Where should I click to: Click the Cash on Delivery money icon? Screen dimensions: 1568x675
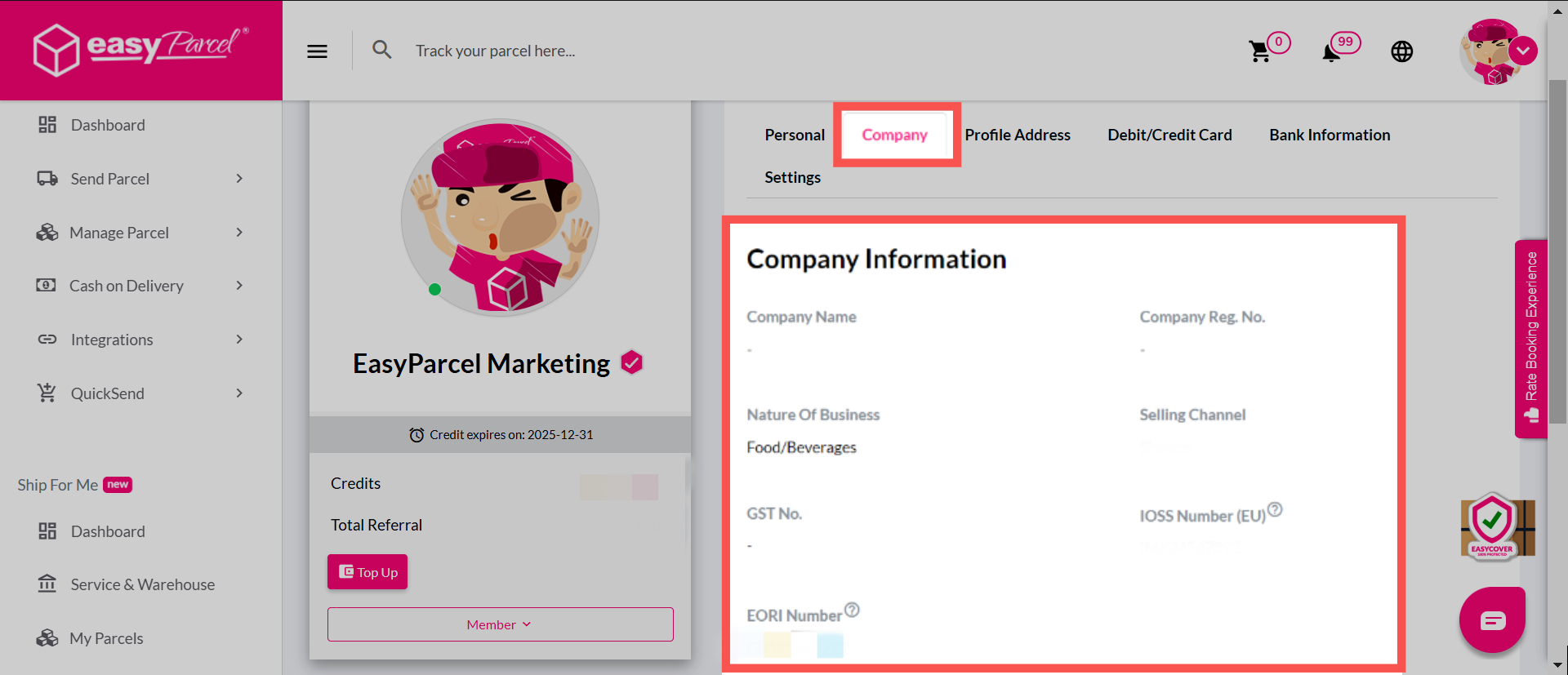point(47,286)
